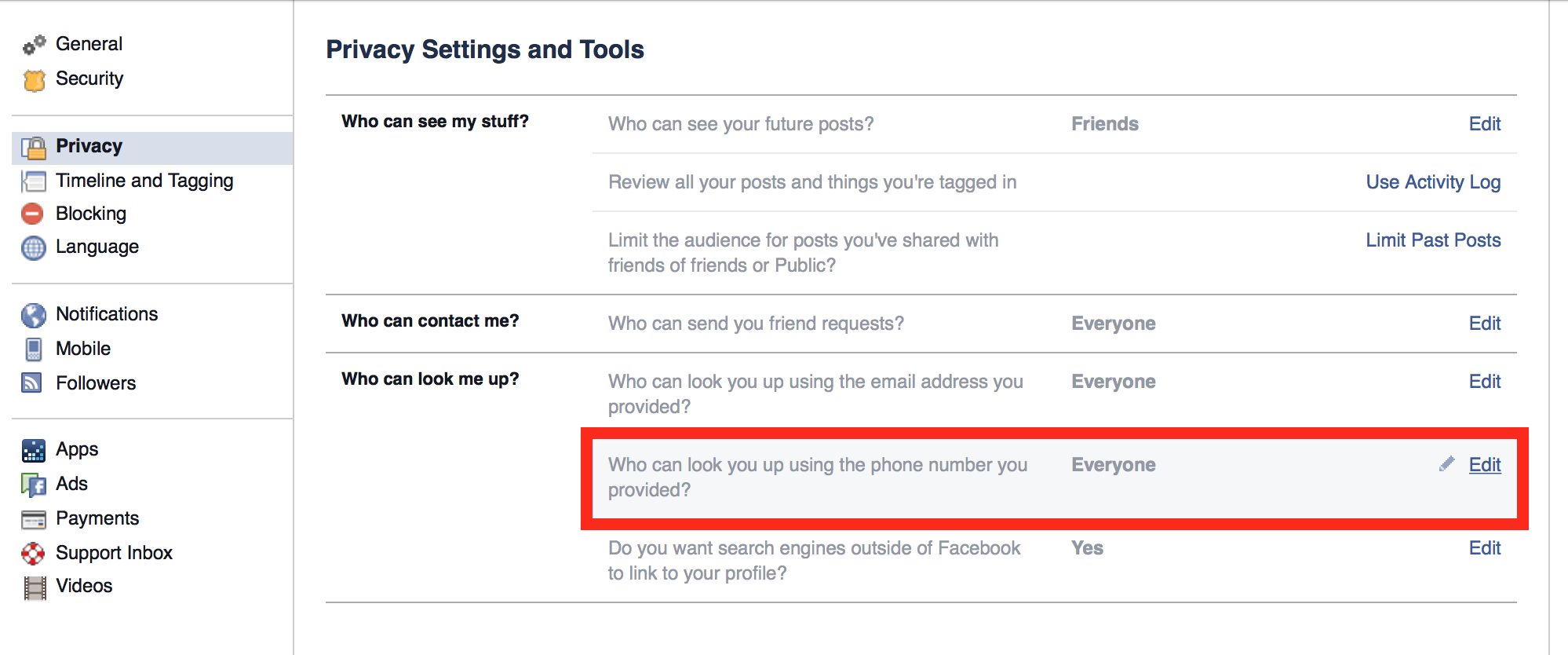The width and height of the screenshot is (1568, 655).
Task: Click the Payments card icon
Action: pos(34,519)
